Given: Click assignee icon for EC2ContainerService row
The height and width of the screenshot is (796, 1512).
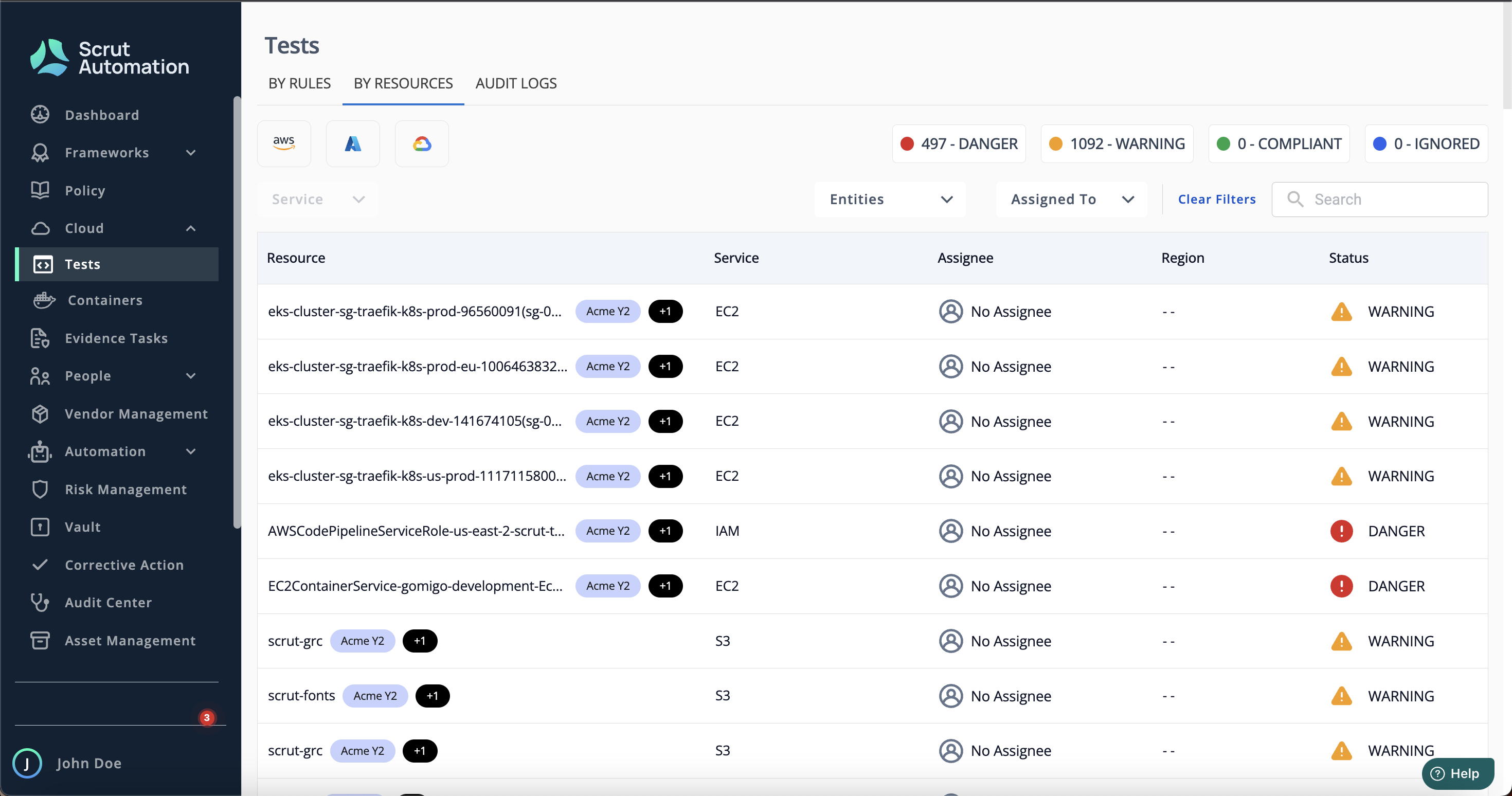Looking at the screenshot, I should pyautogui.click(x=950, y=586).
